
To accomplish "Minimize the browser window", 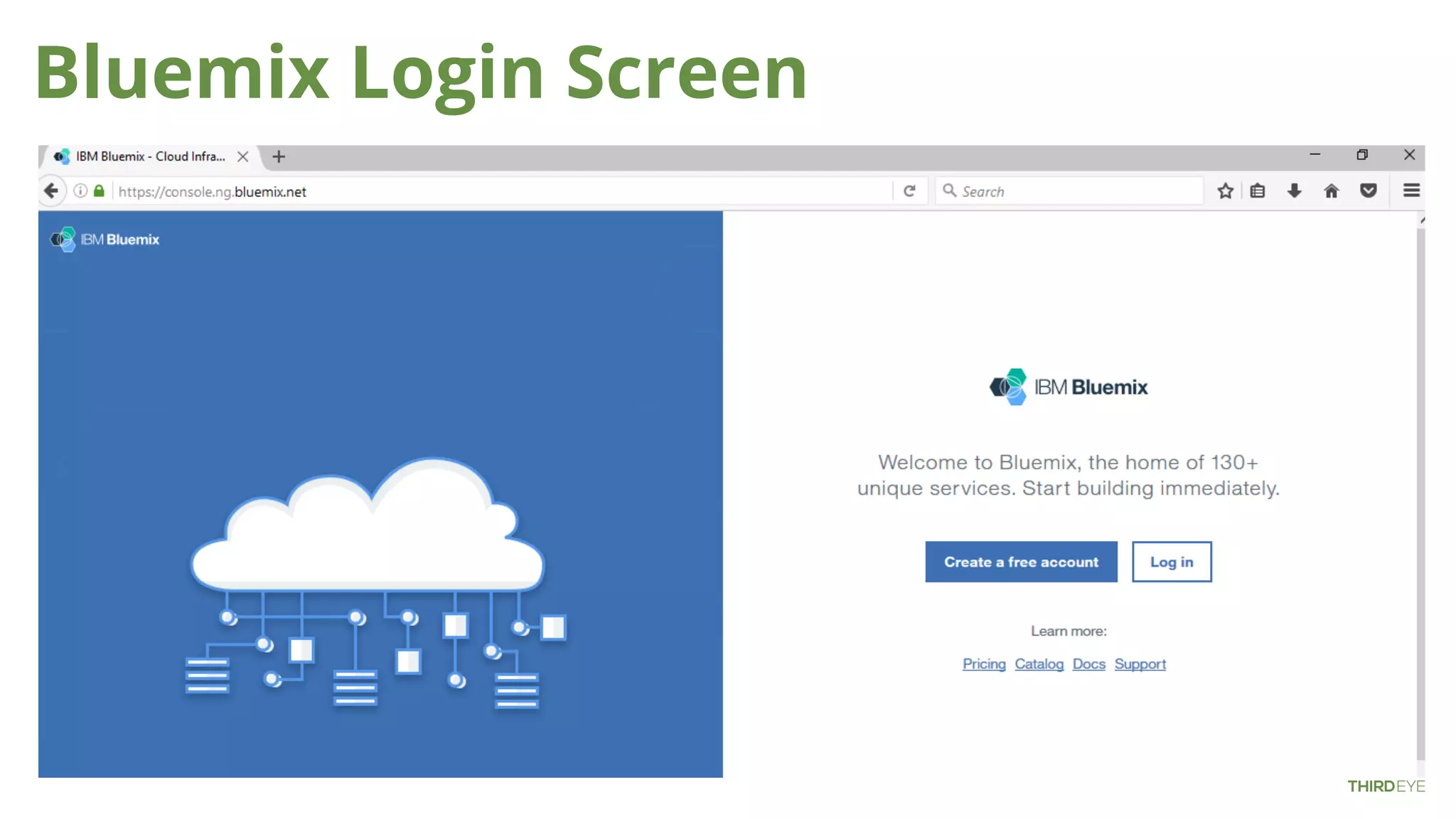I will coord(1315,154).
